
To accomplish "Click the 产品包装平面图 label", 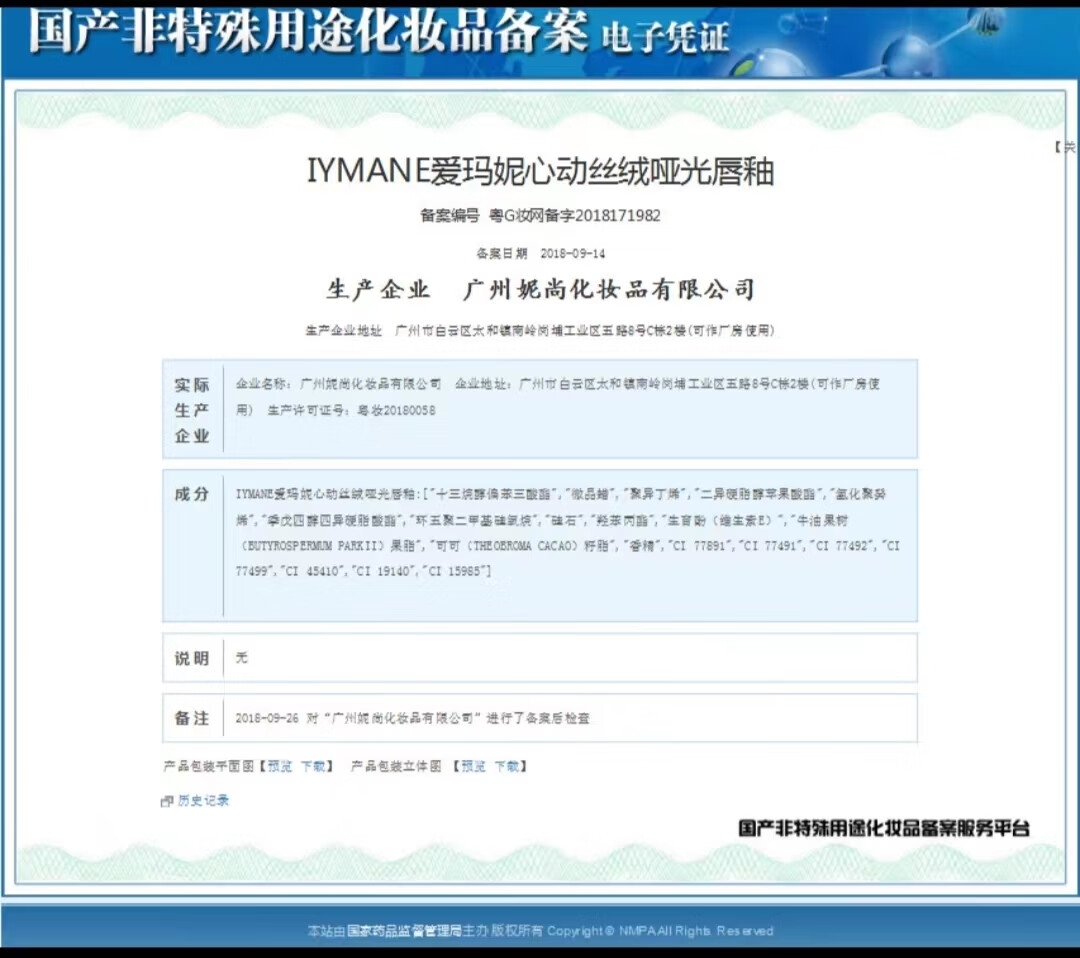I will coord(209,766).
